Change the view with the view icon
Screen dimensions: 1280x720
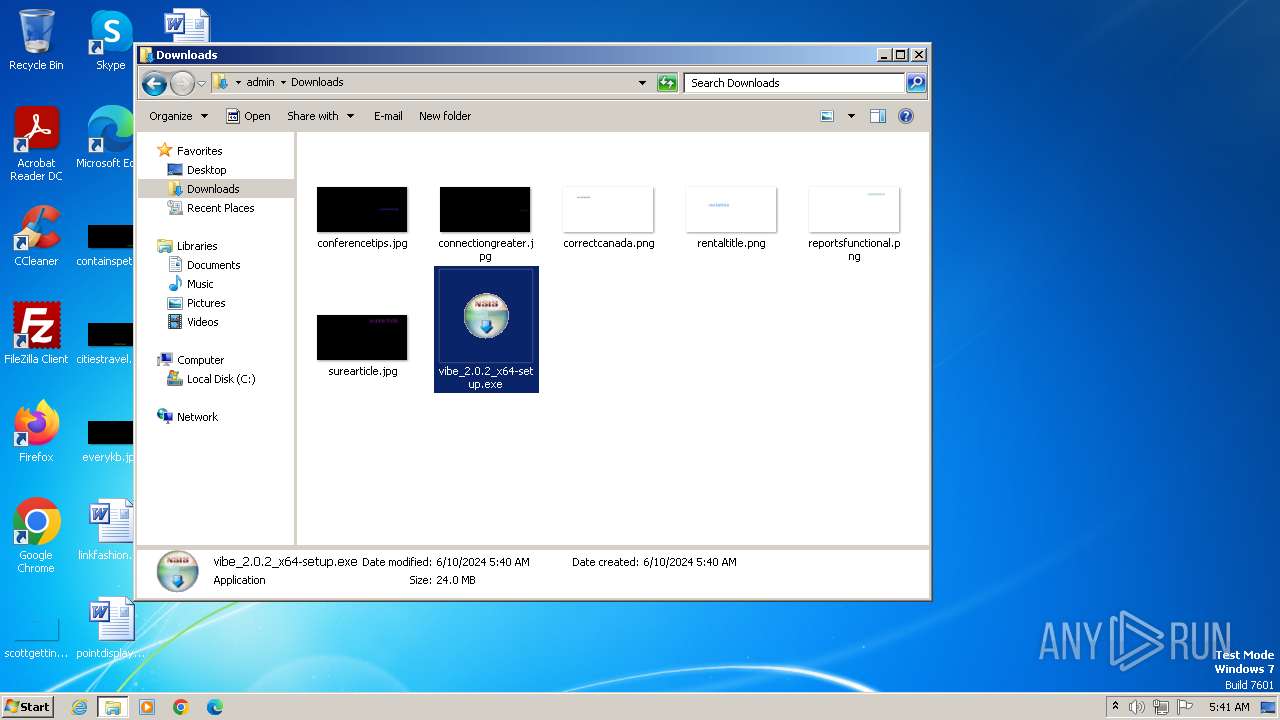(x=827, y=116)
